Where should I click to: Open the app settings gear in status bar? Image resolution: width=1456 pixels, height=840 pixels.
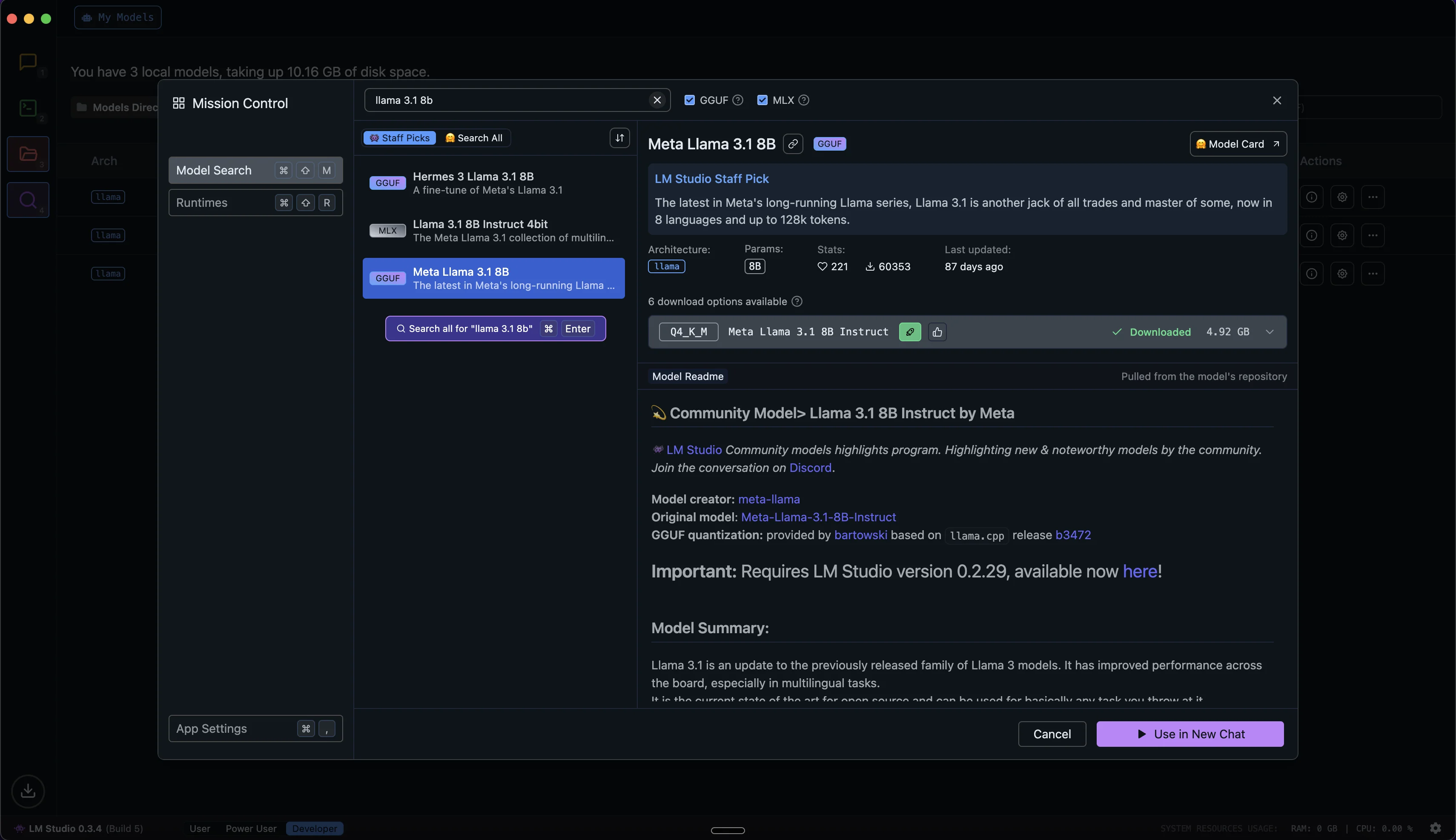pos(1435,829)
